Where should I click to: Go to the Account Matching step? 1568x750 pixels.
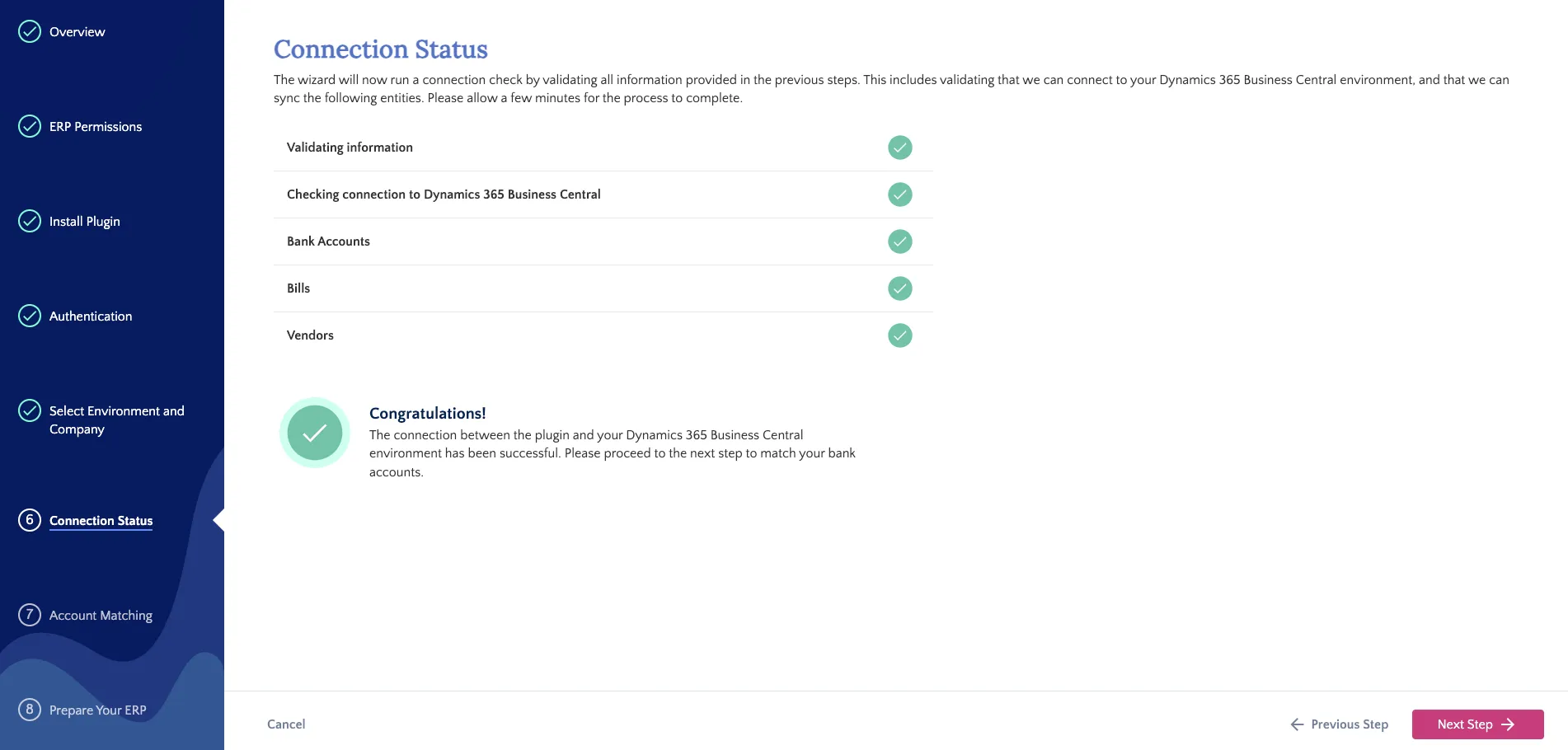101,616
